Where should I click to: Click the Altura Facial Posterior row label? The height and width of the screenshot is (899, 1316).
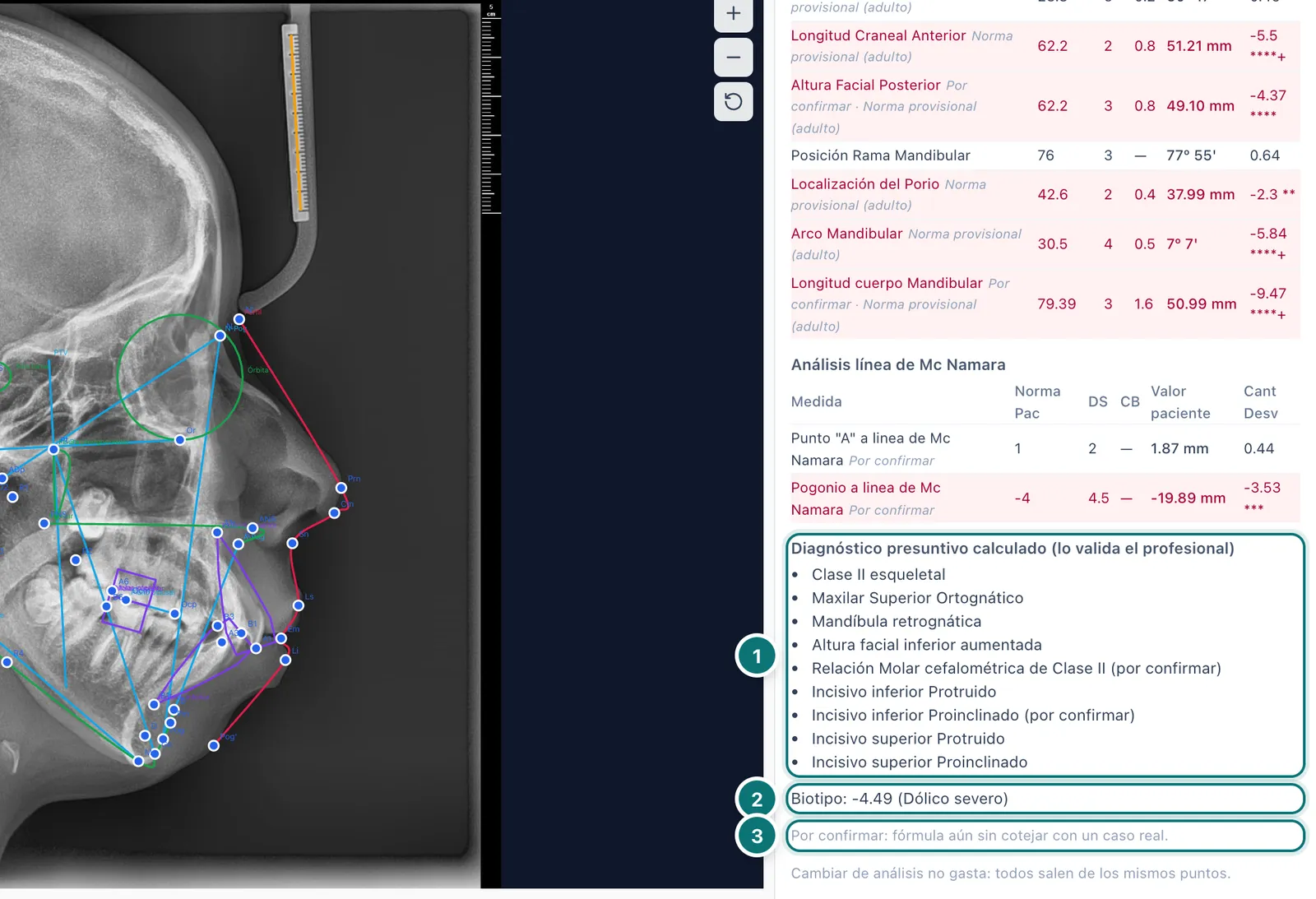tap(865, 85)
